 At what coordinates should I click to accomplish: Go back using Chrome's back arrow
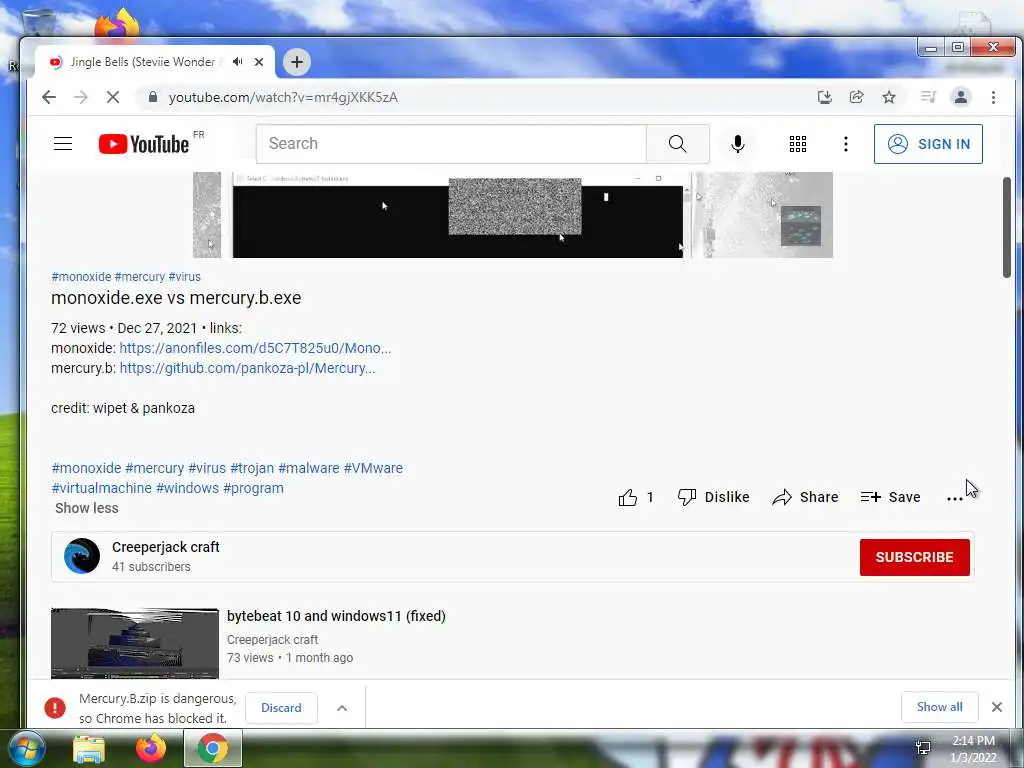(49, 97)
